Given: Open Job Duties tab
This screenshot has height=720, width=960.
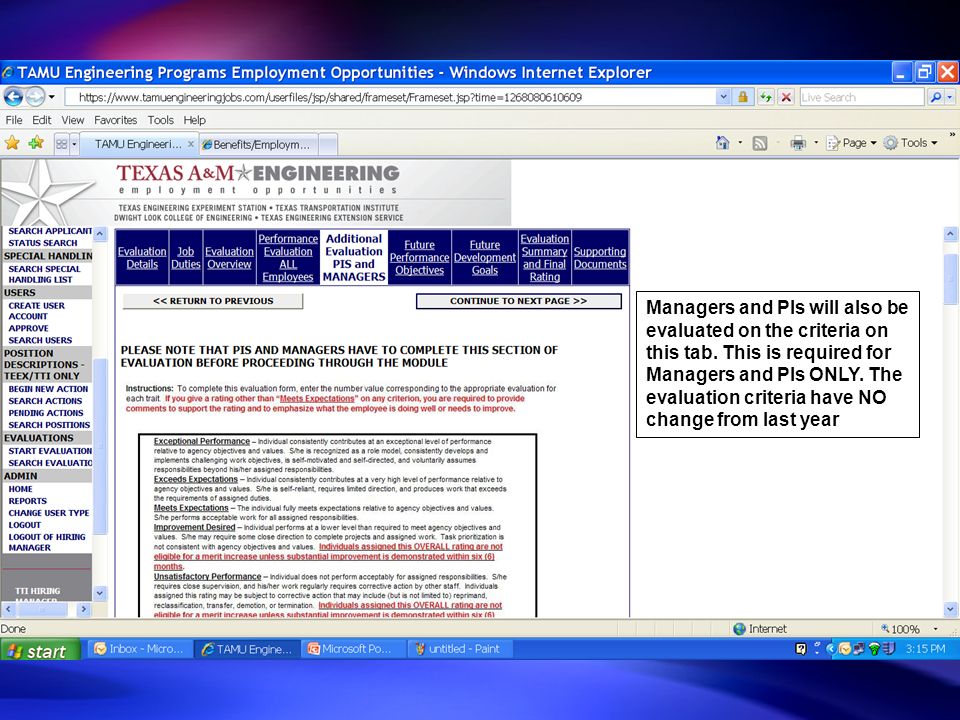Looking at the screenshot, I should tap(186, 258).
